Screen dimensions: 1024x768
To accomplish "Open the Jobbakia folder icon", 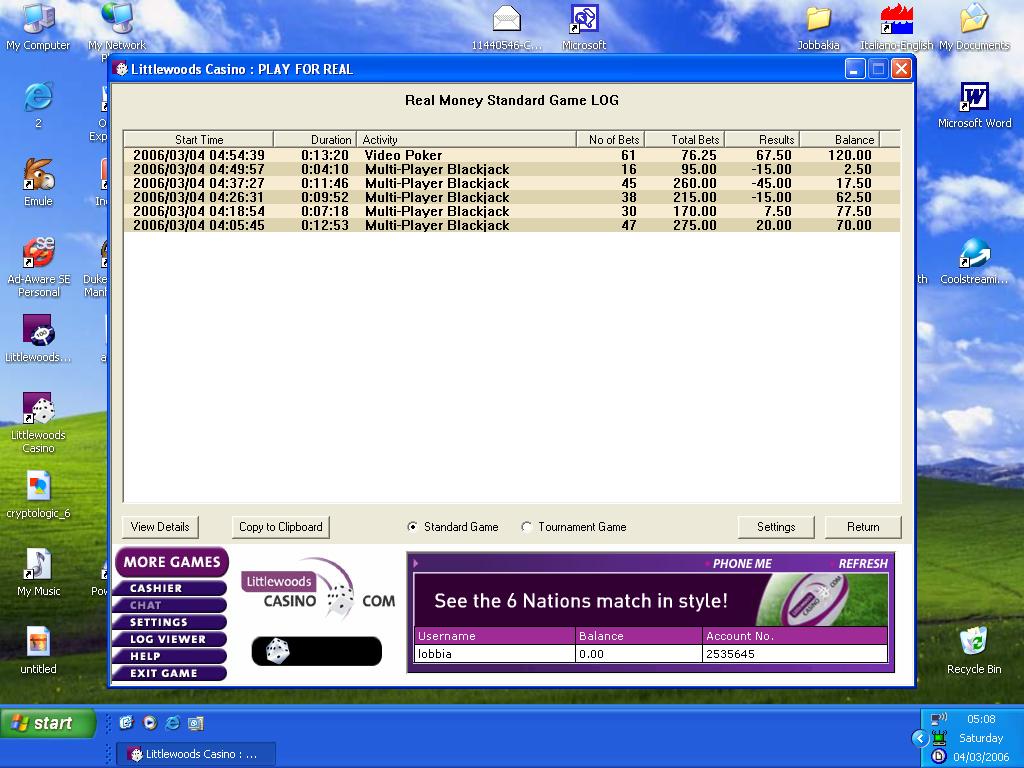I will (x=818, y=26).
